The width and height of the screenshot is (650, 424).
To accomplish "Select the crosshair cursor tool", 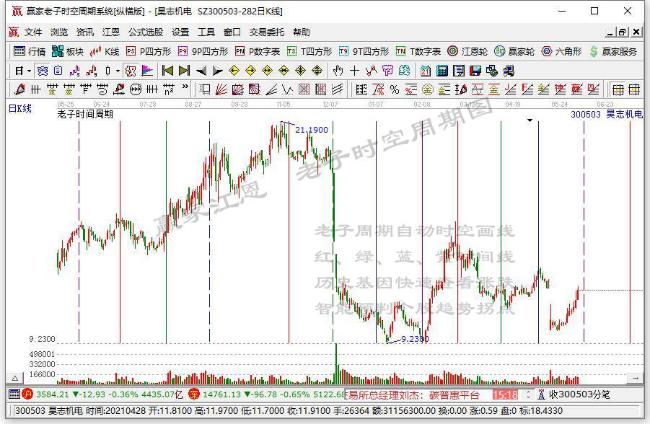I will (x=354, y=71).
